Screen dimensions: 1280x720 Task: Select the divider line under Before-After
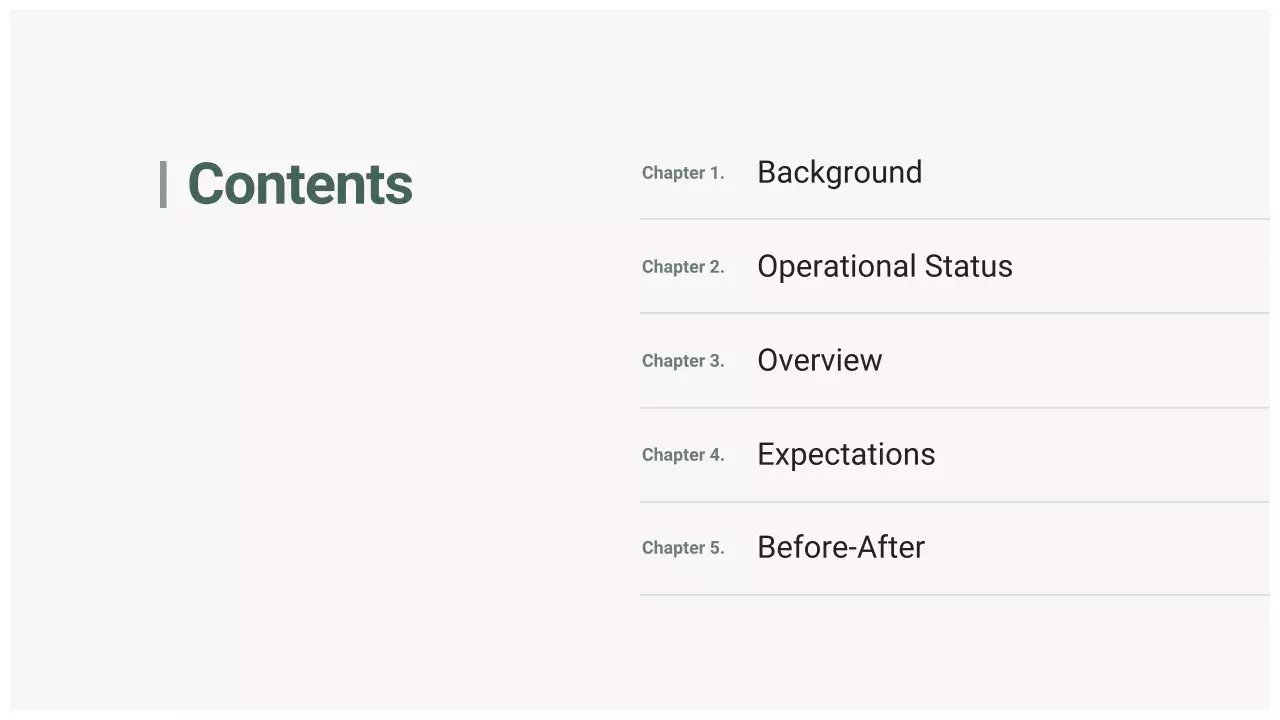[954, 595]
